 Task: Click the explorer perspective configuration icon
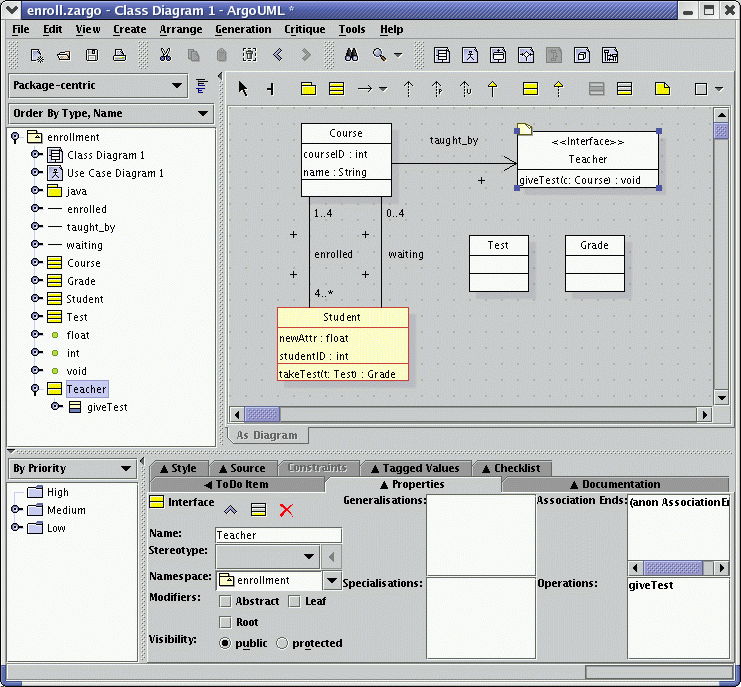coord(202,86)
